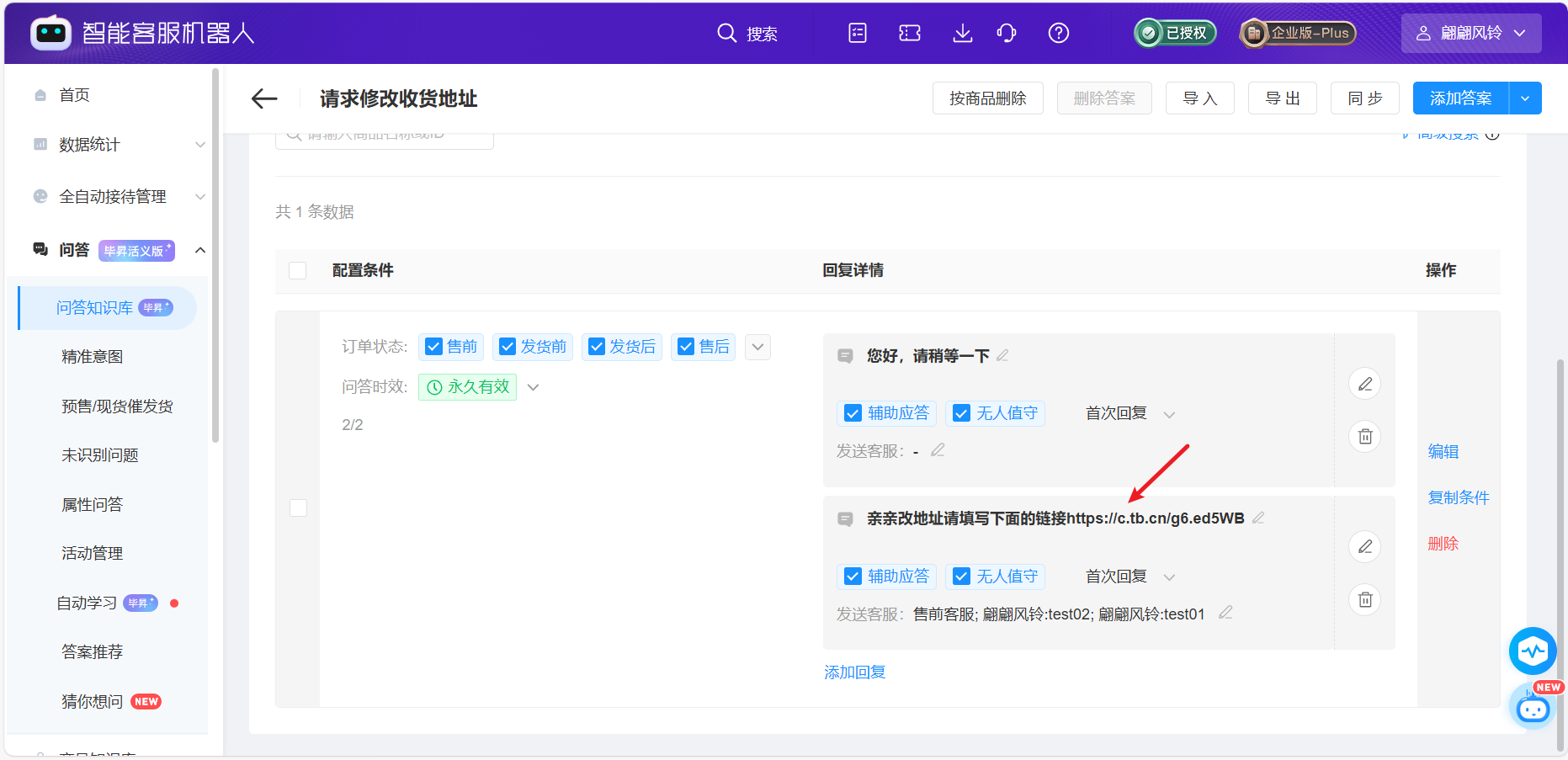Select the data row checkbox
Viewport: 1568px width, 760px height.
(298, 508)
